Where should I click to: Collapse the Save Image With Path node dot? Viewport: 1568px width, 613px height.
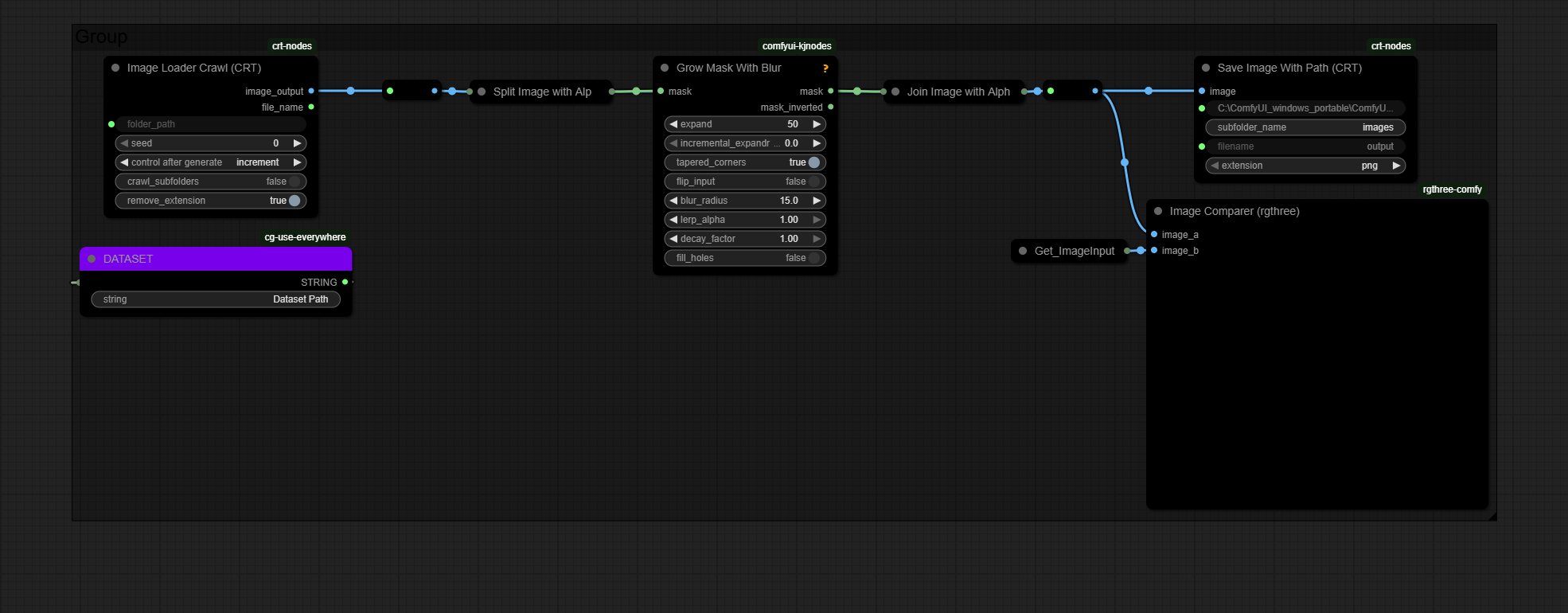coord(1206,68)
